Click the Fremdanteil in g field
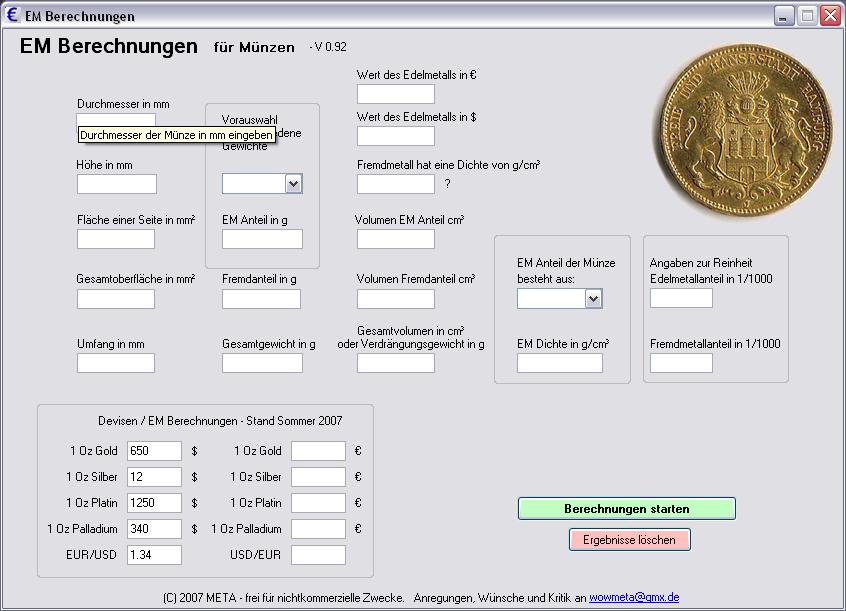The width and height of the screenshot is (846, 611). (261, 299)
